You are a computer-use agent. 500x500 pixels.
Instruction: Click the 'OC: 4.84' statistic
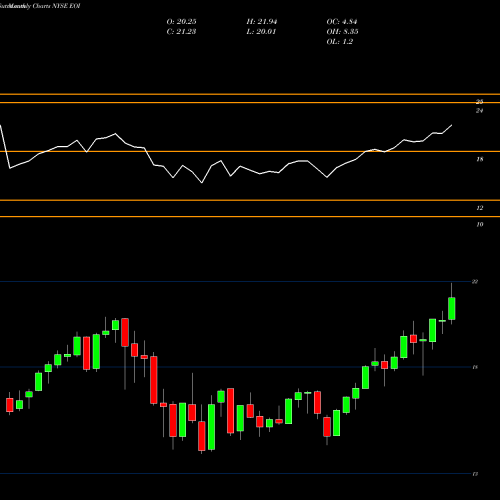click(342, 22)
